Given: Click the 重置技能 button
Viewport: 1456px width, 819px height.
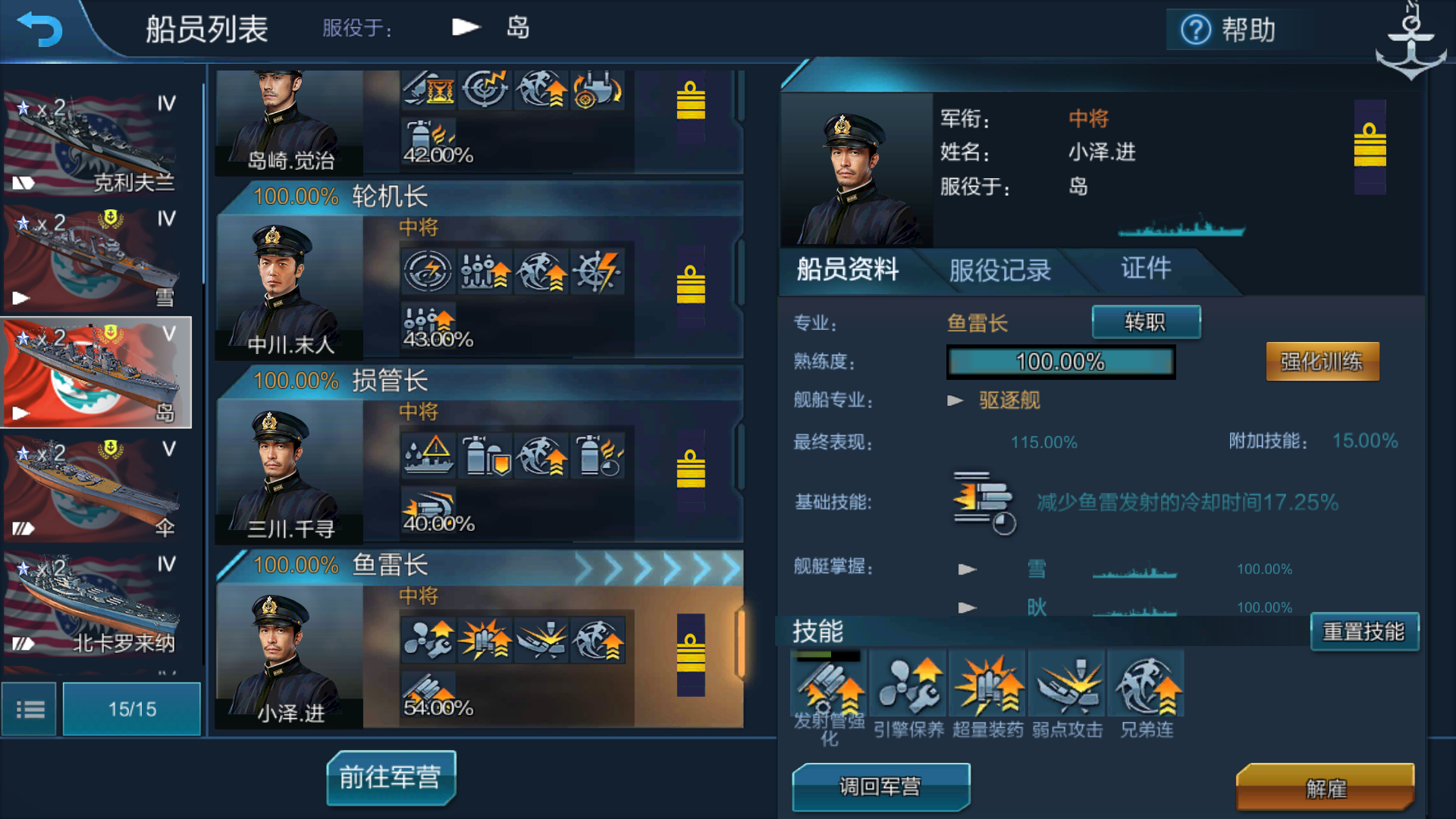Looking at the screenshot, I should point(1363,631).
